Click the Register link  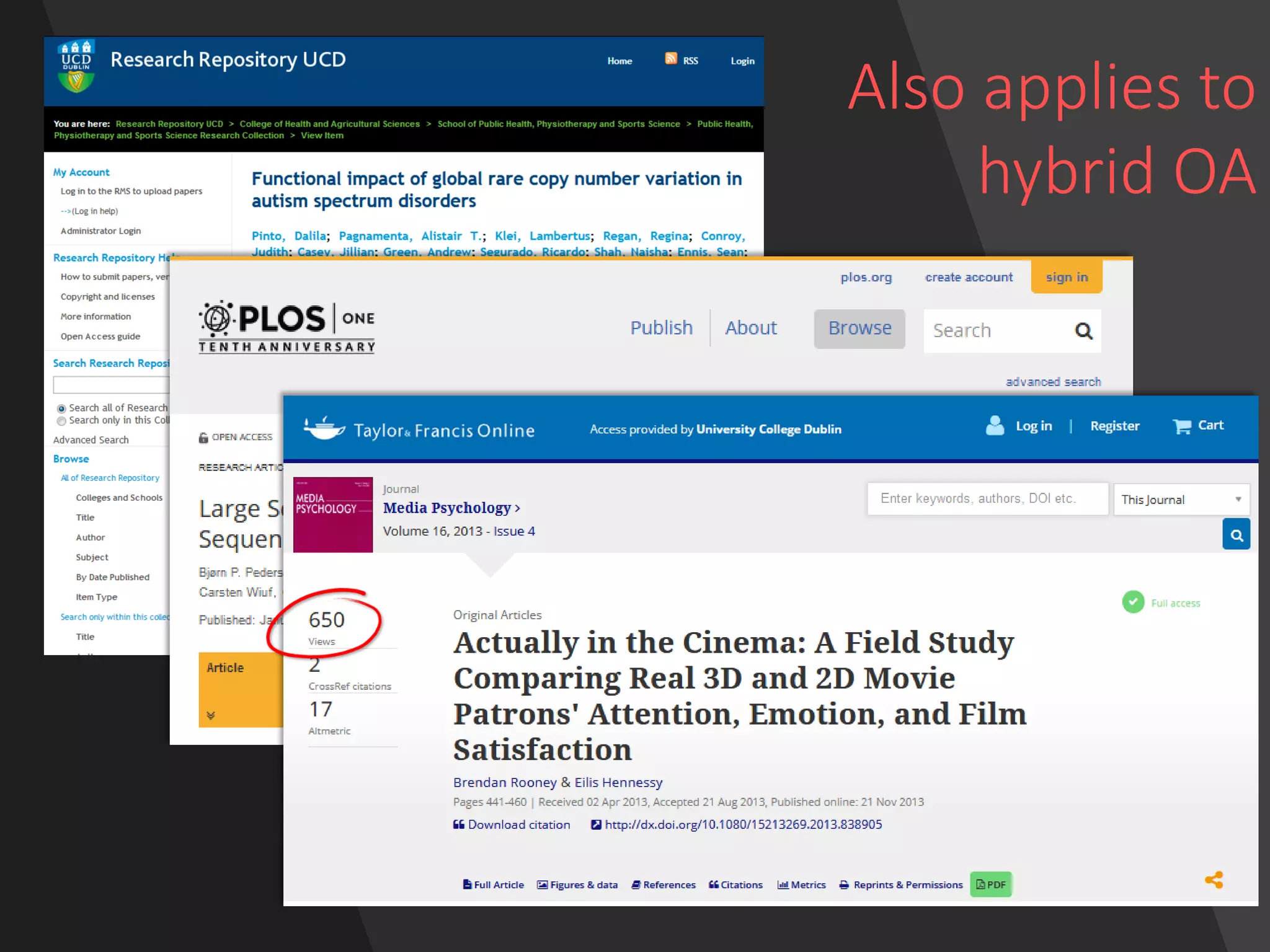(x=1114, y=426)
